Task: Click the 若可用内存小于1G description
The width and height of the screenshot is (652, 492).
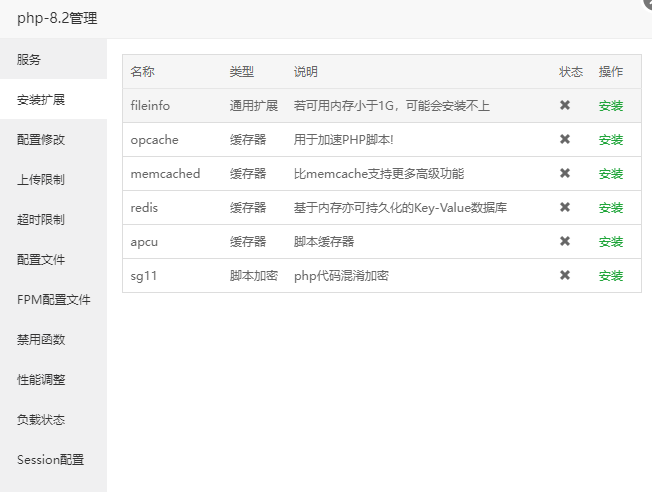Action: click(x=392, y=106)
